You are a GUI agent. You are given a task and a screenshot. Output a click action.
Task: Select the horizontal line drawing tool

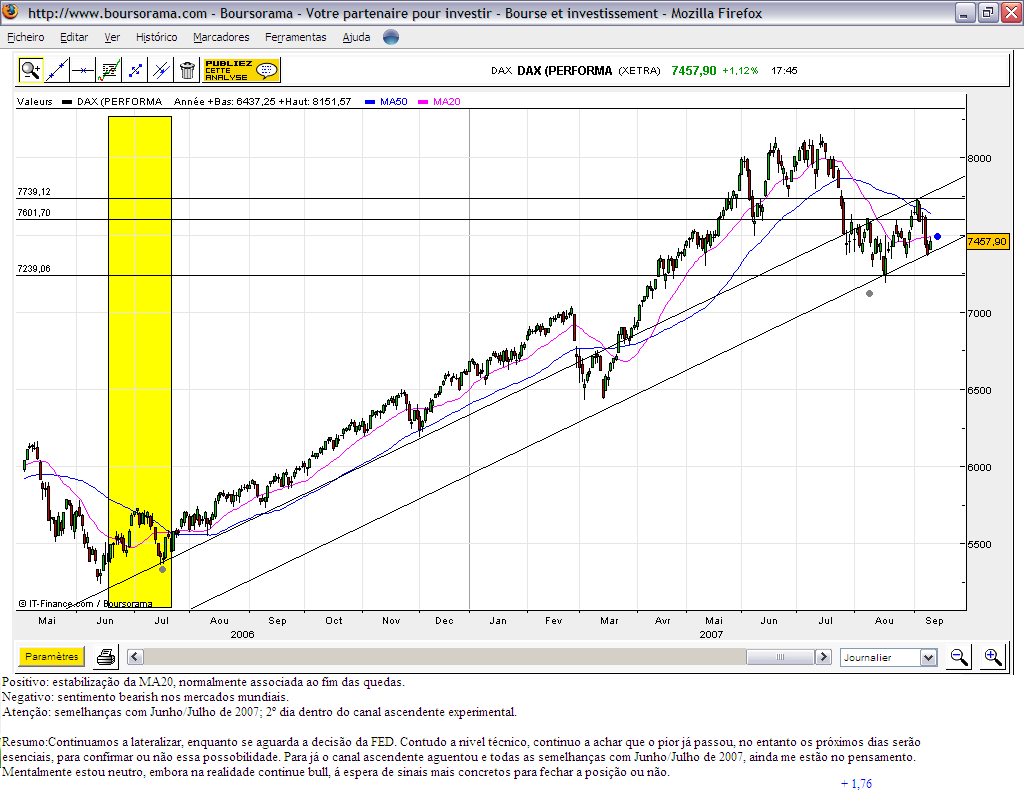click(x=83, y=70)
